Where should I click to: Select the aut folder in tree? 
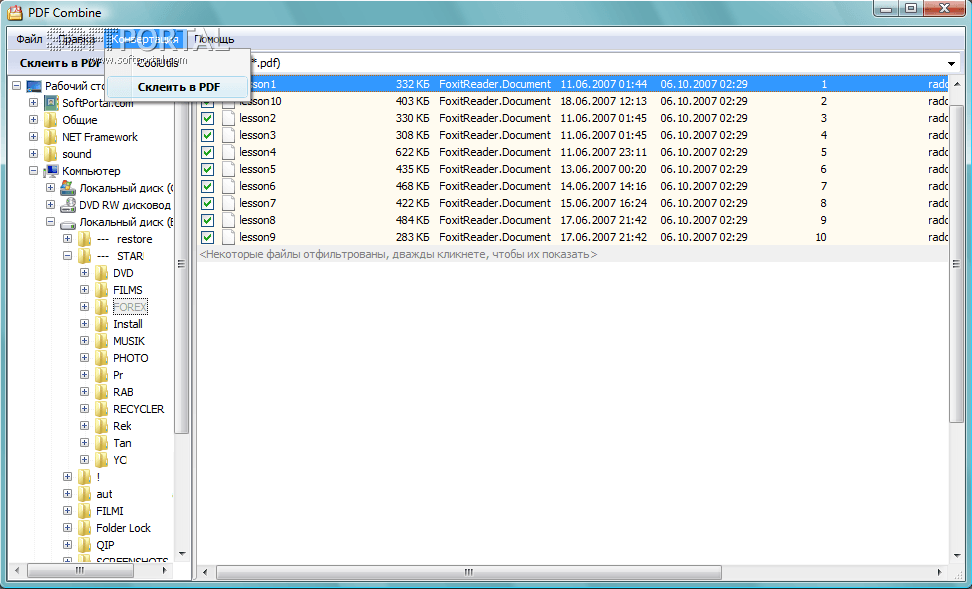pos(104,494)
